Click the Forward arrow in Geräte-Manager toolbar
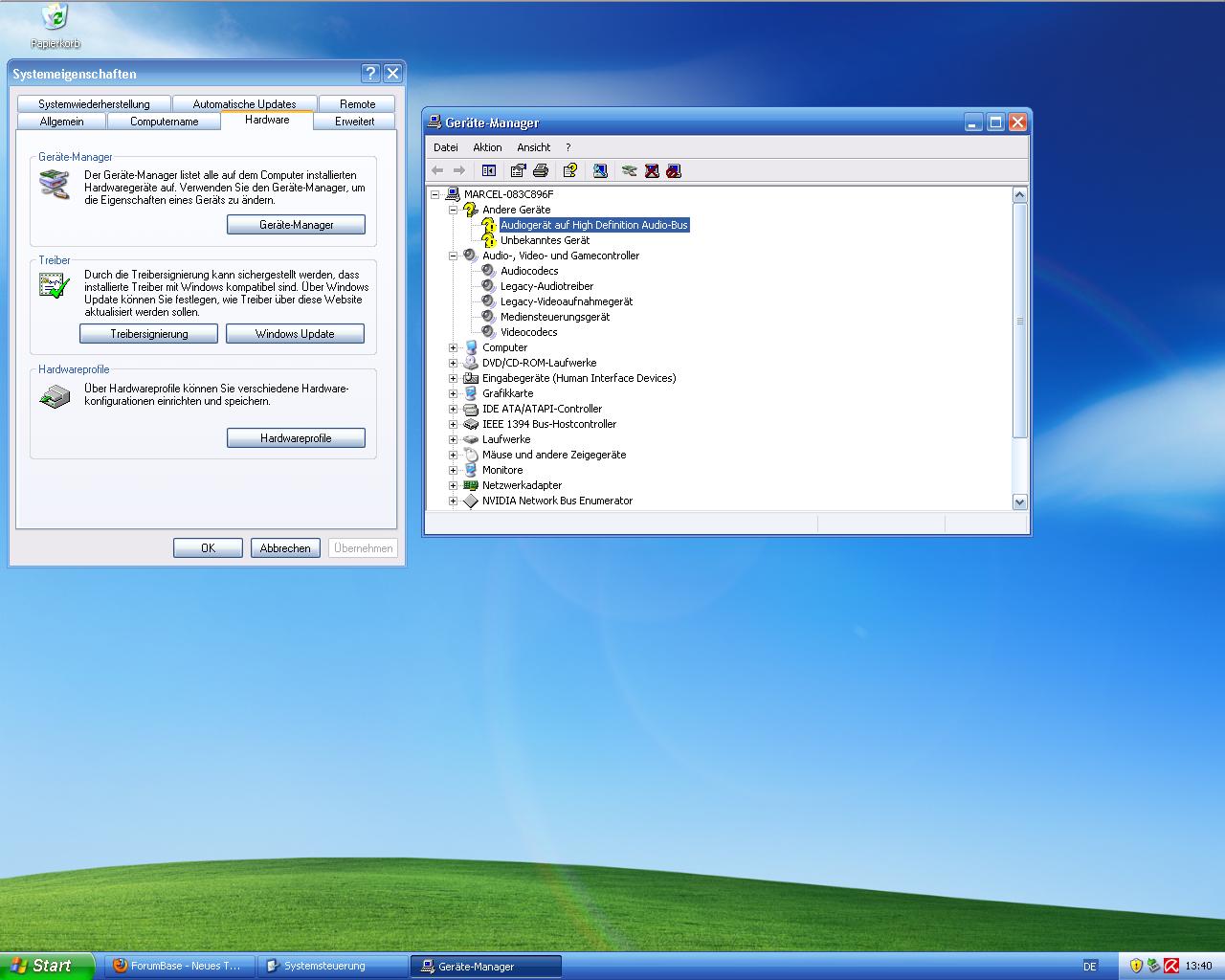 (x=458, y=170)
